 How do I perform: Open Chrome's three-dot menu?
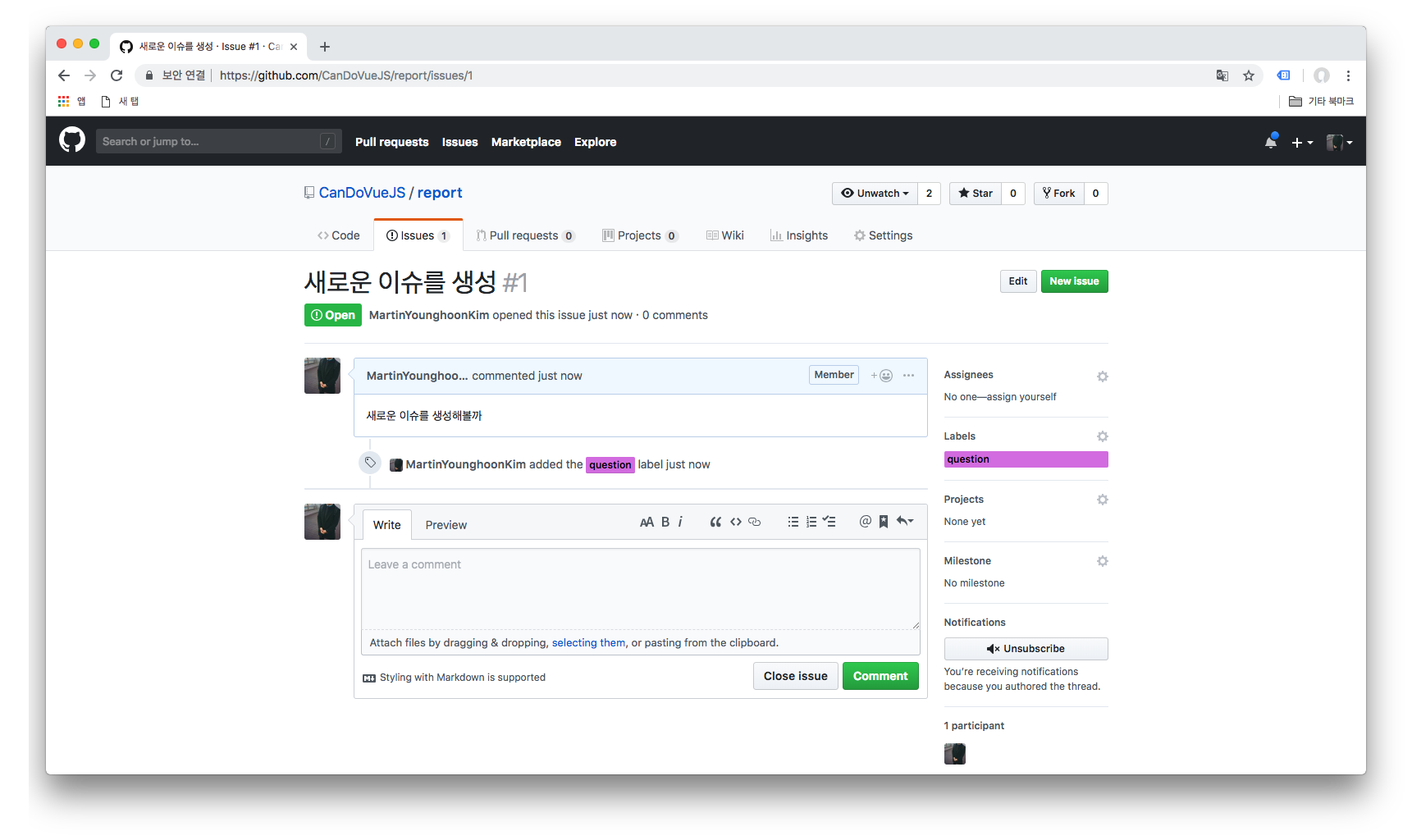(x=1348, y=75)
